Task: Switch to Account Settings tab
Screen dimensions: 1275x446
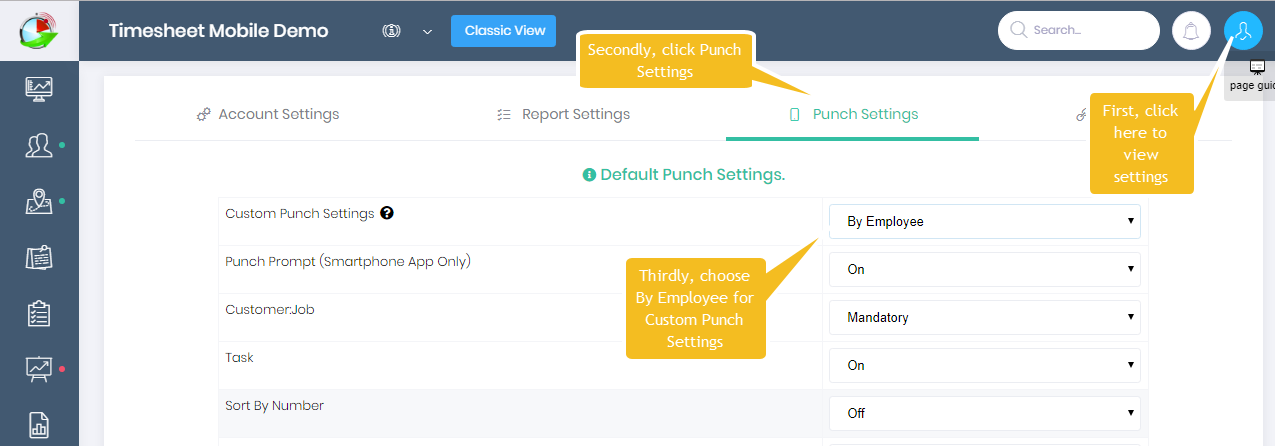Action: tap(268, 114)
